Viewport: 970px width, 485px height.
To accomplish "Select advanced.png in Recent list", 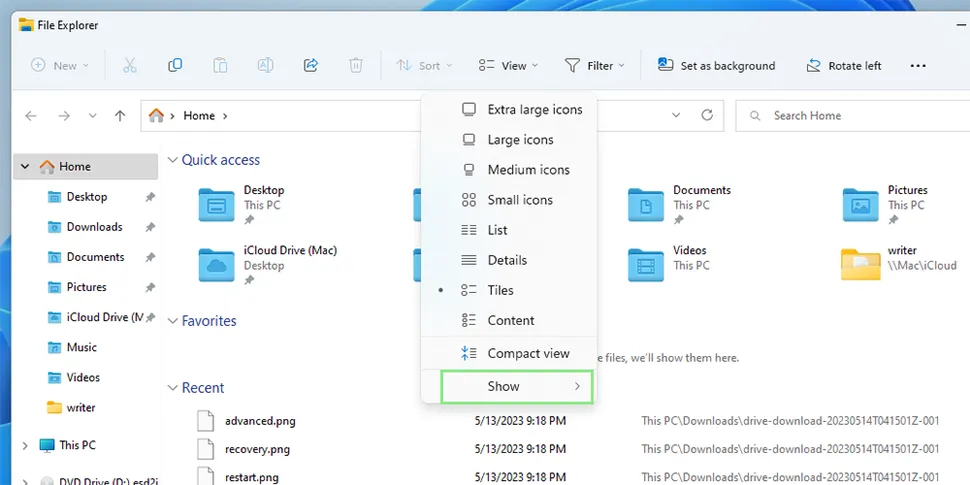I will coord(260,421).
